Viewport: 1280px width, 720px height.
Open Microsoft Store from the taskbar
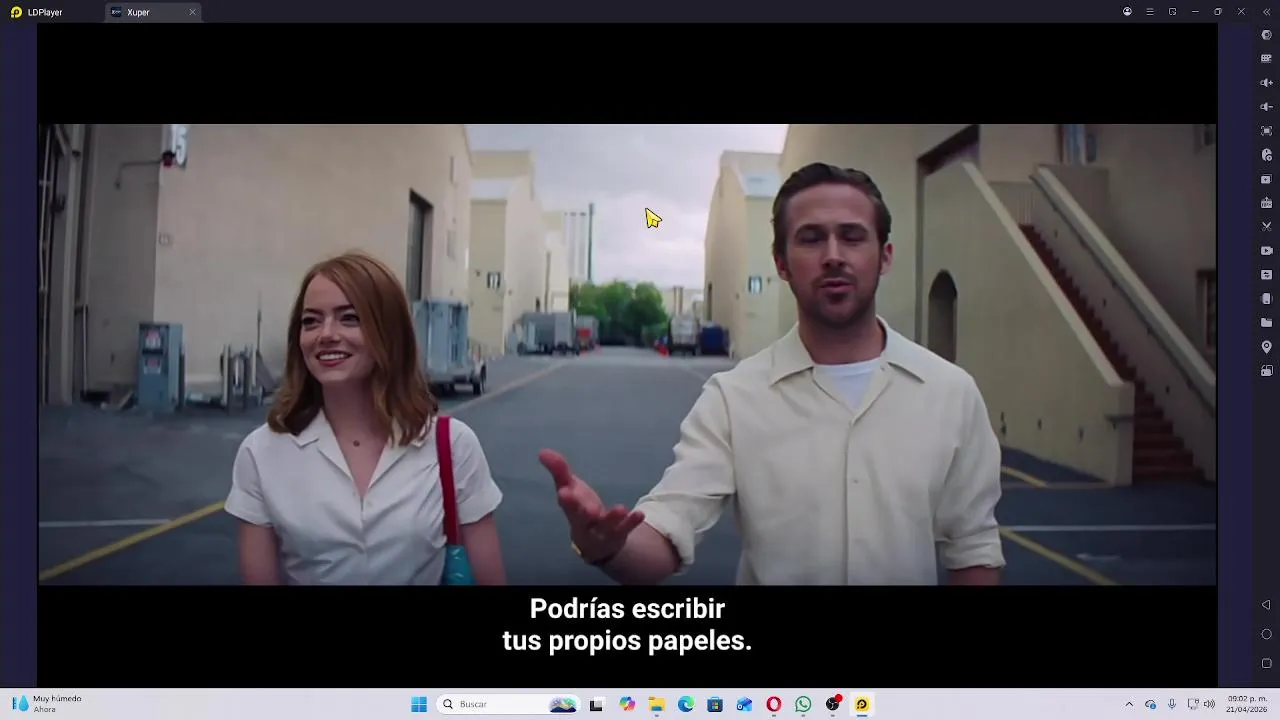(715, 704)
